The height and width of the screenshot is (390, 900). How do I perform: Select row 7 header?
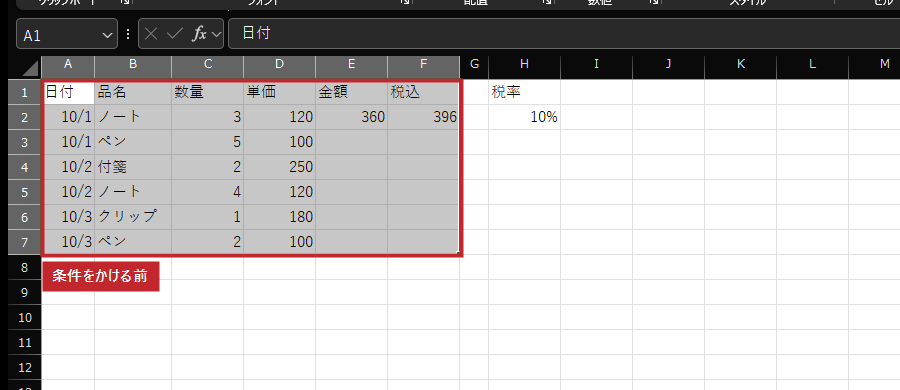tap(25, 242)
